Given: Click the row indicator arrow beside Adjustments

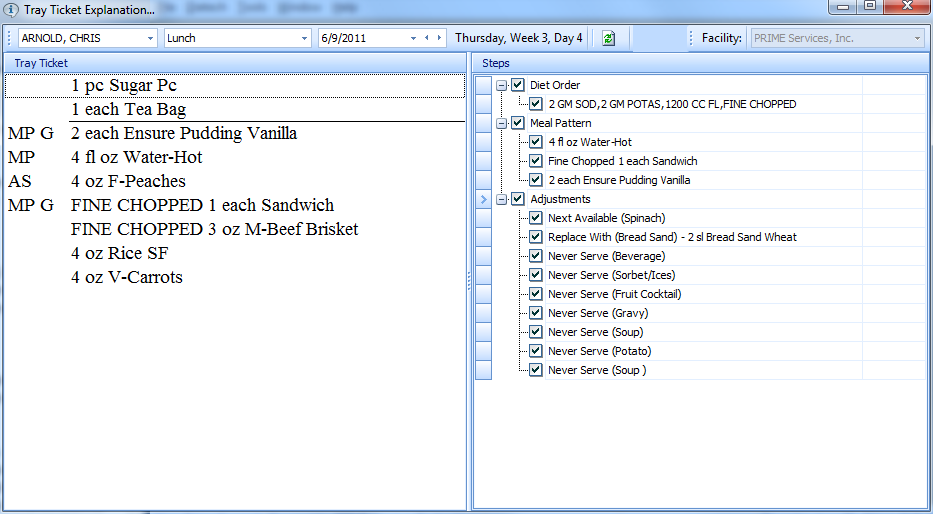Looking at the screenshot, I should coord(483,199).
